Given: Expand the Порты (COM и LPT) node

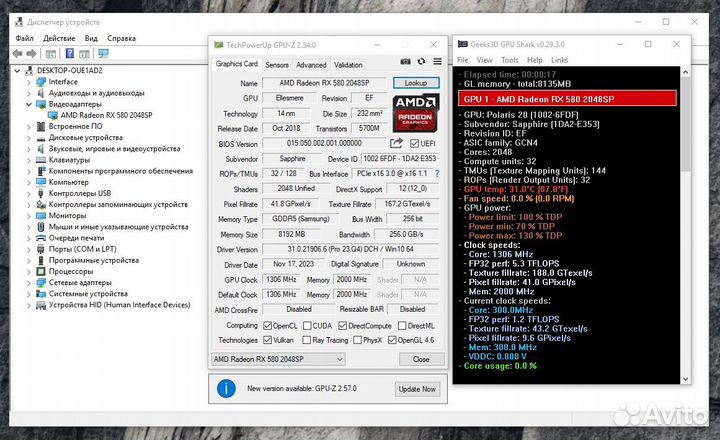Looking at the screenshot, I should 29,249.
